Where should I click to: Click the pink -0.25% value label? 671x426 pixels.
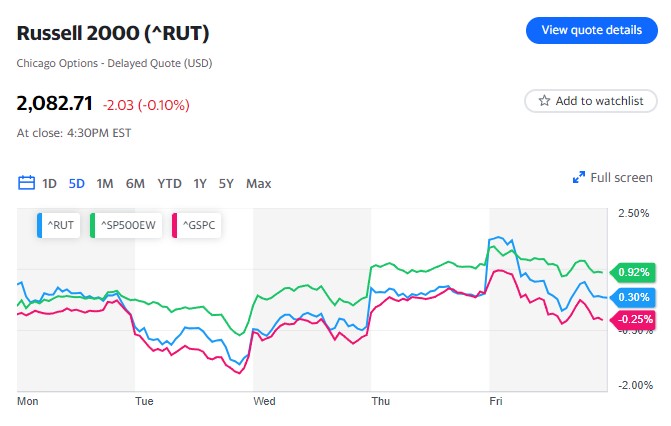(632, 320)
